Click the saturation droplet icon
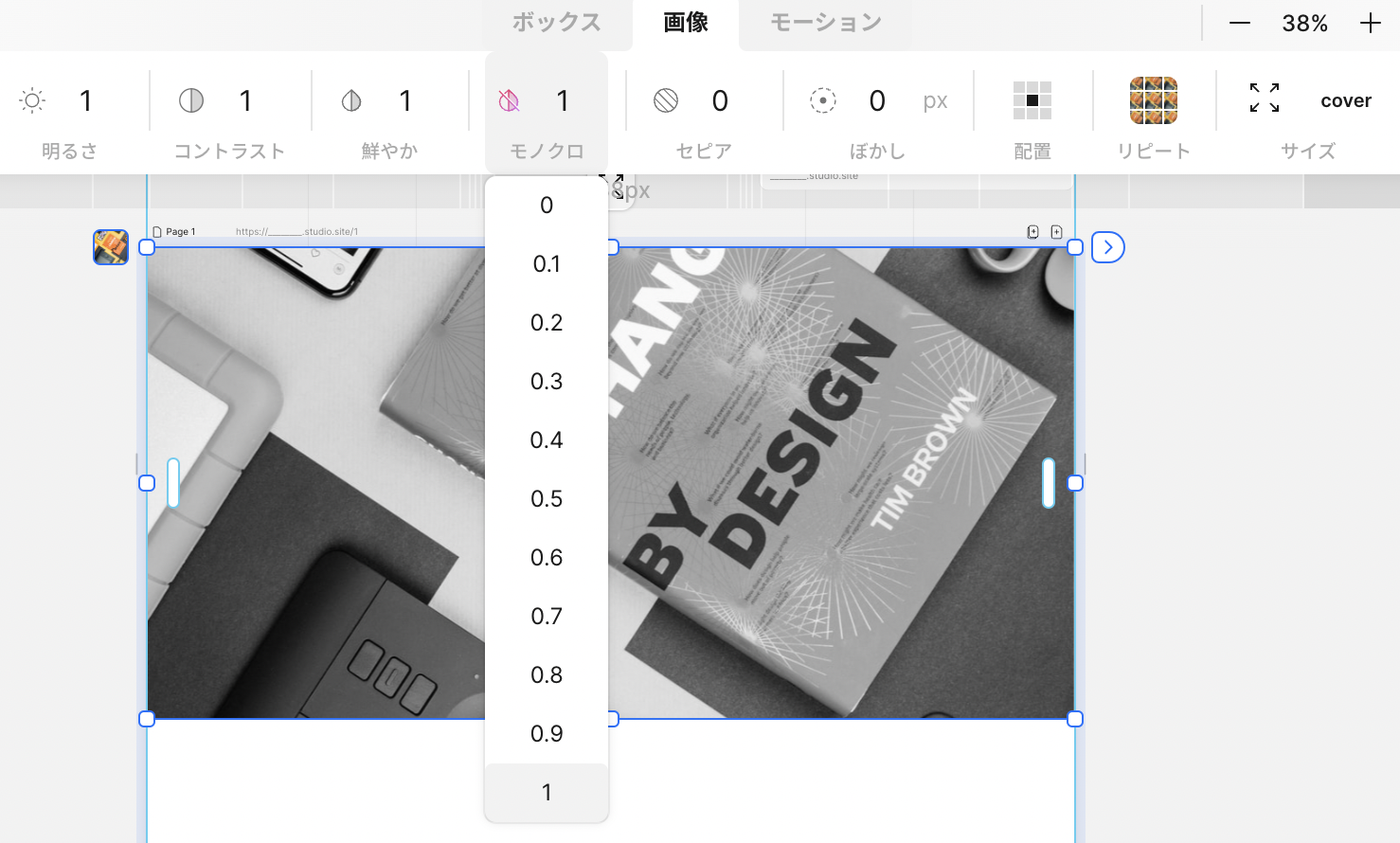Viewport: 1400px width, 843px height. coord(351,100)
